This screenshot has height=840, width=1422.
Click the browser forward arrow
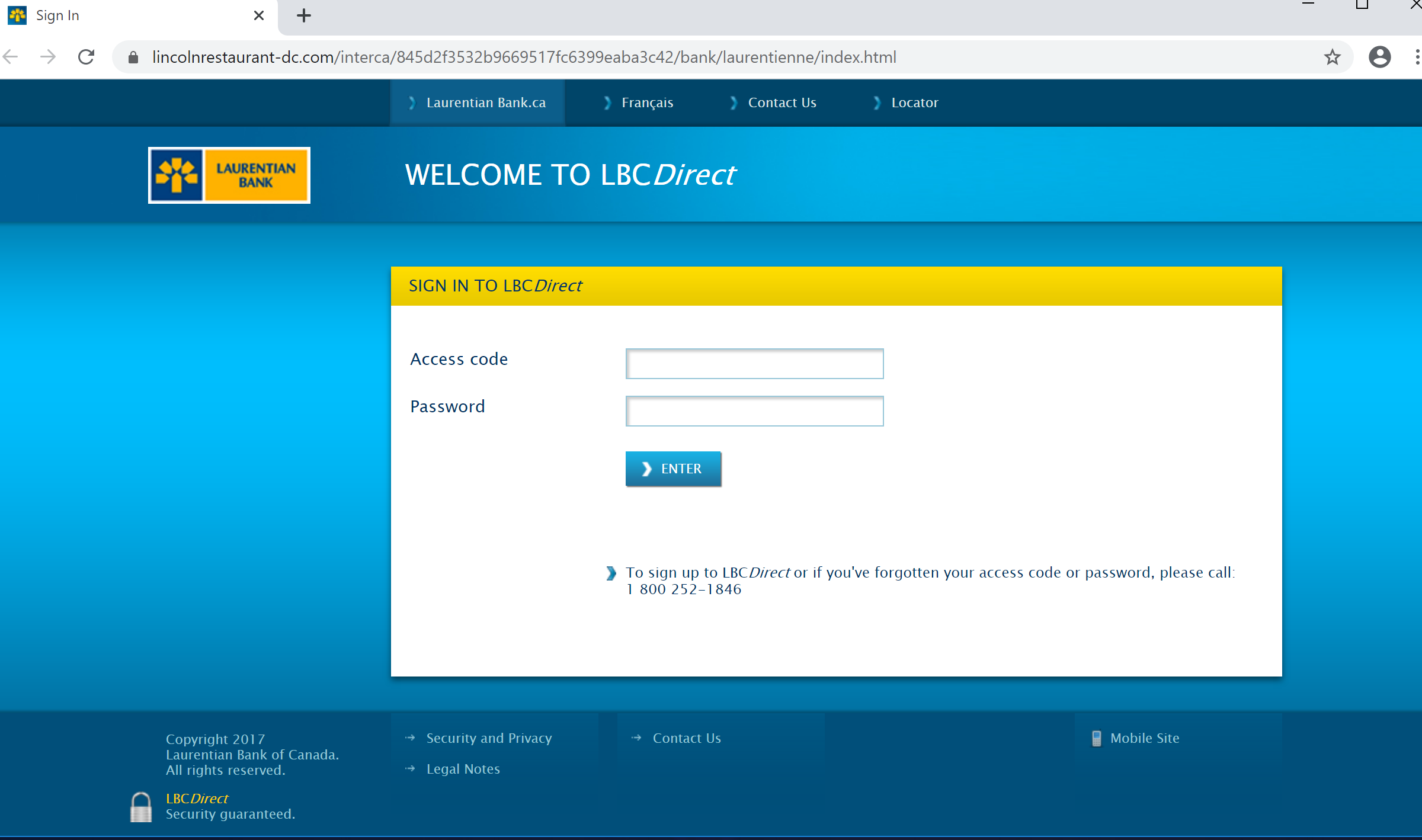(48, 57)
